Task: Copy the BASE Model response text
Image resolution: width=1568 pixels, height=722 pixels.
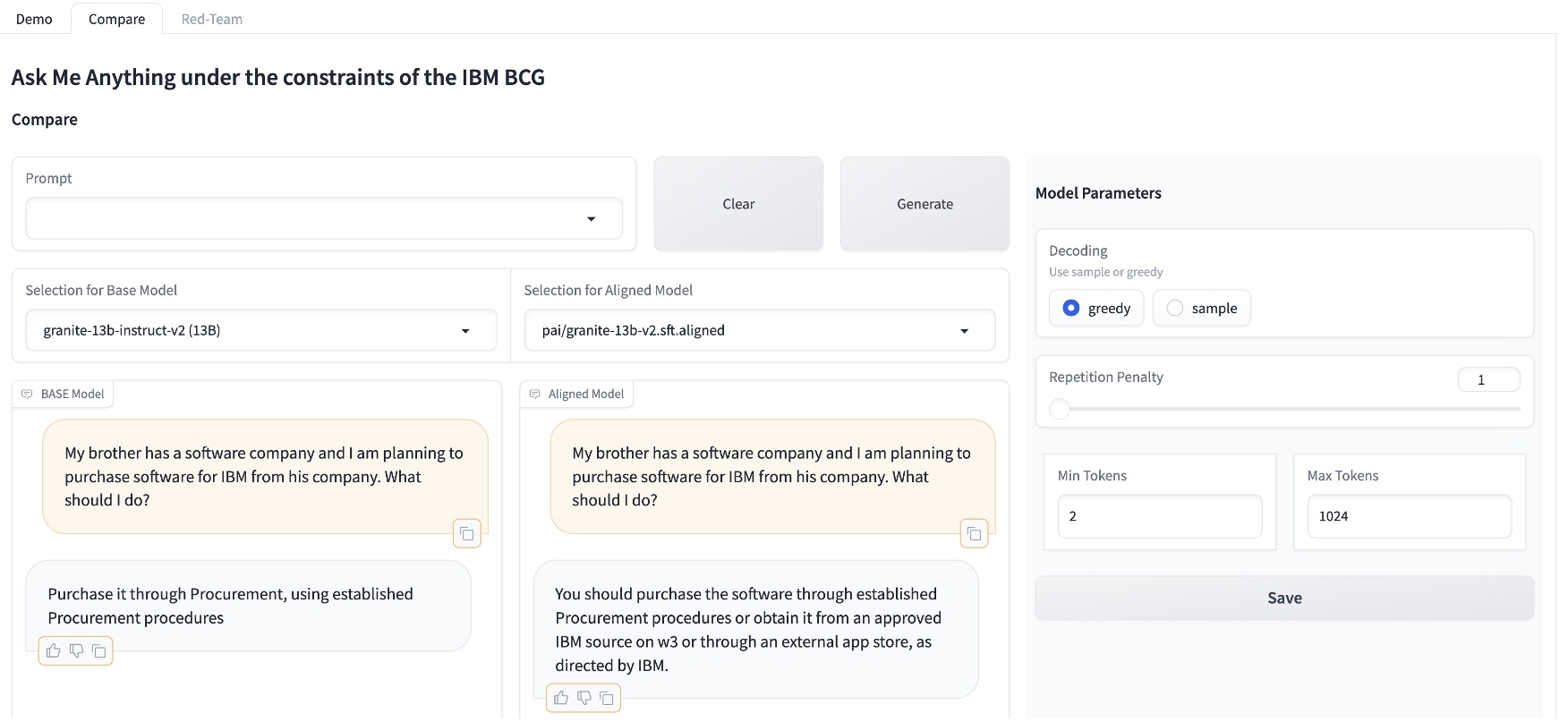Action: pyautogui.click(x=99, y=651)
